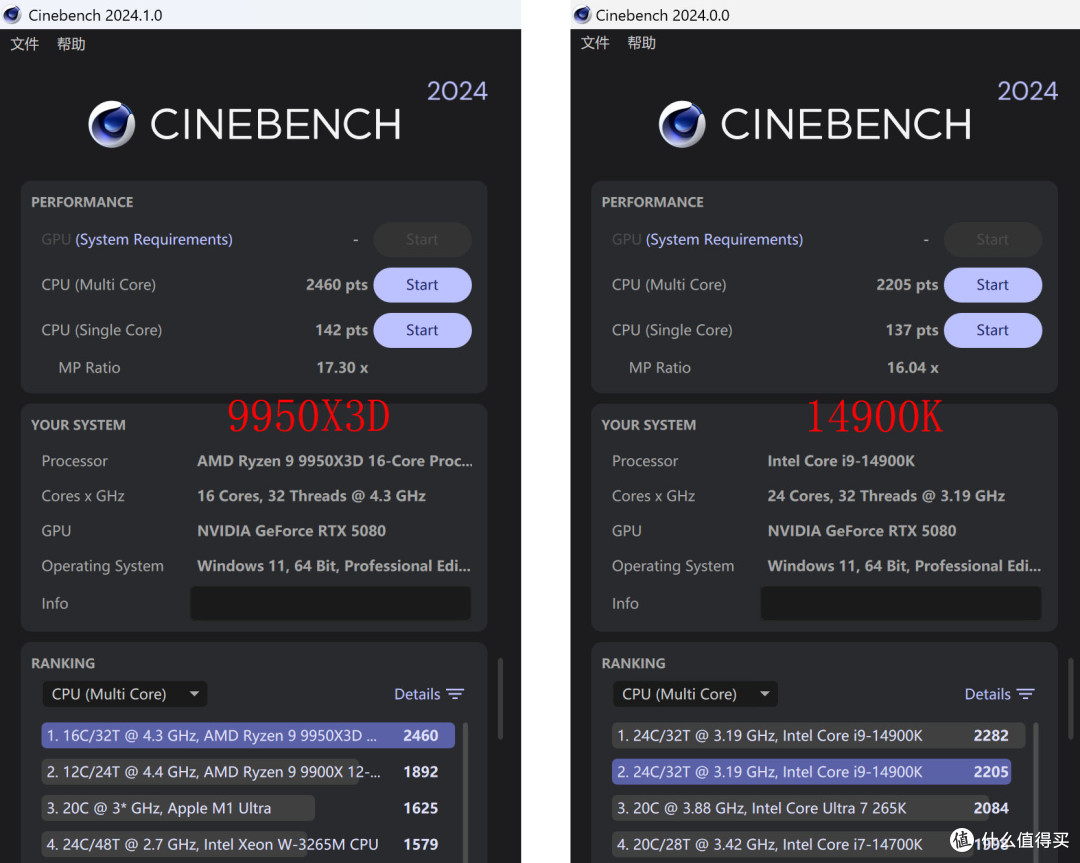This screenshot has height=863, width=1080.
Task: Start CPU Multi Core test on 14900K window
Action: tap(993, 284)
